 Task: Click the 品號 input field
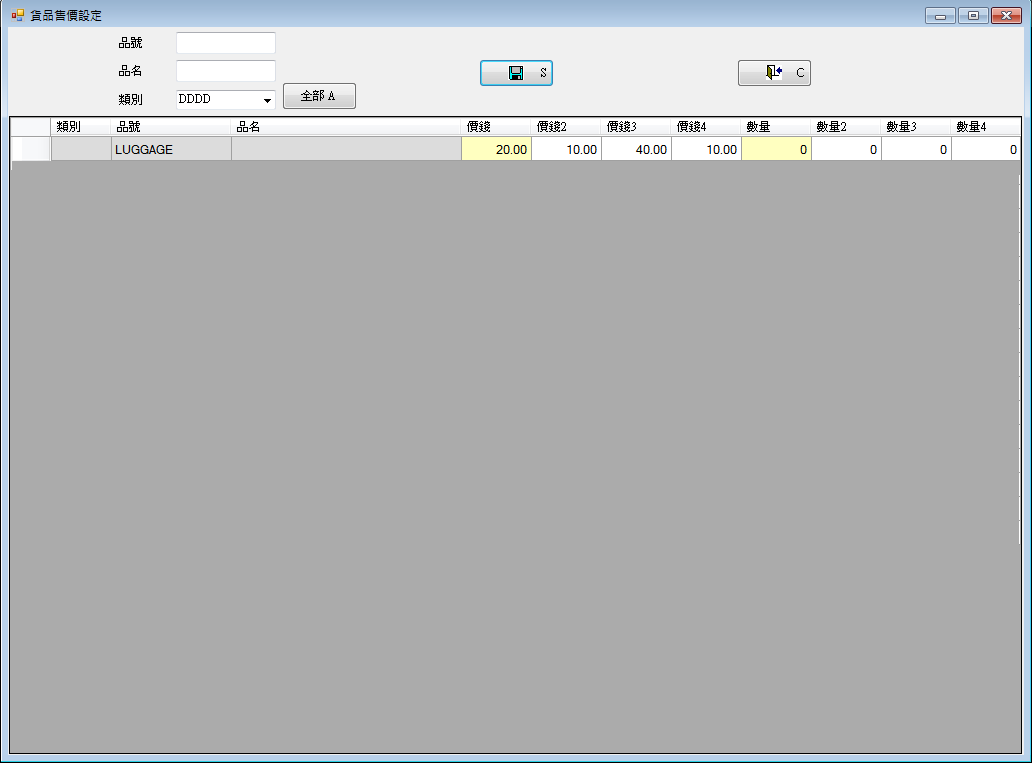pyautogui.click(x=225, y=43)
